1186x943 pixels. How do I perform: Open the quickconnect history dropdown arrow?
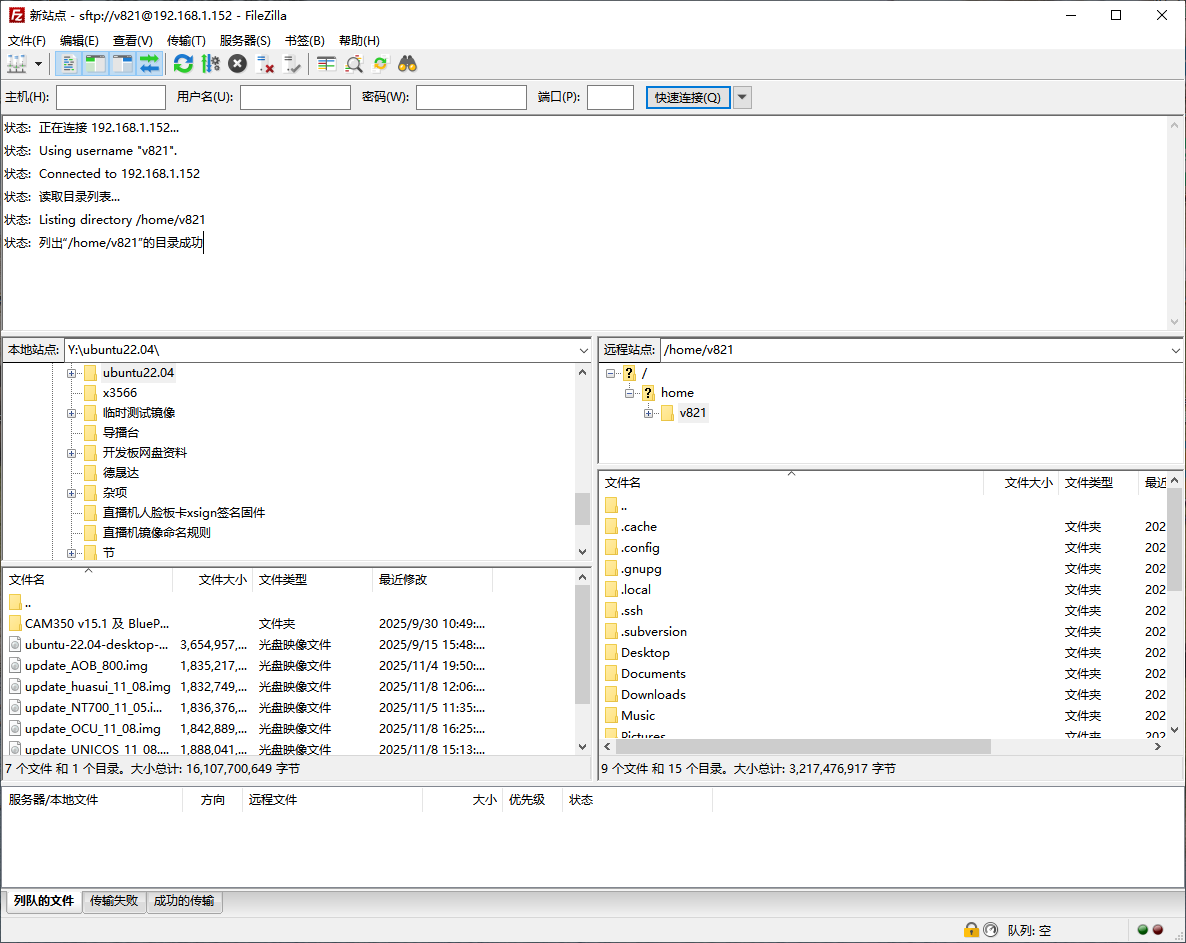[x=743, y=98]
